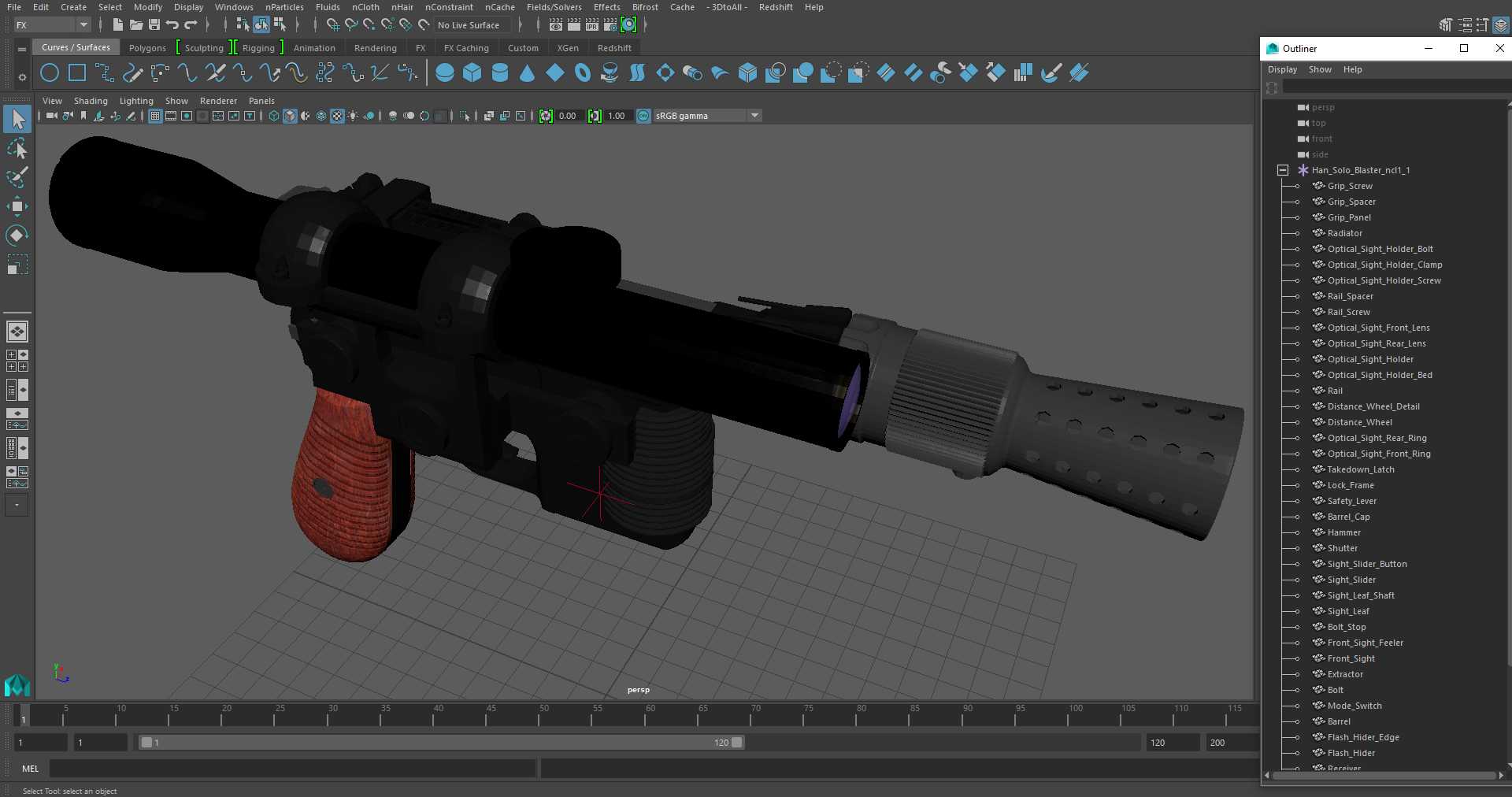Click the MEL script language button
This screenshot has height=797, width=1512.
[30, 769]
